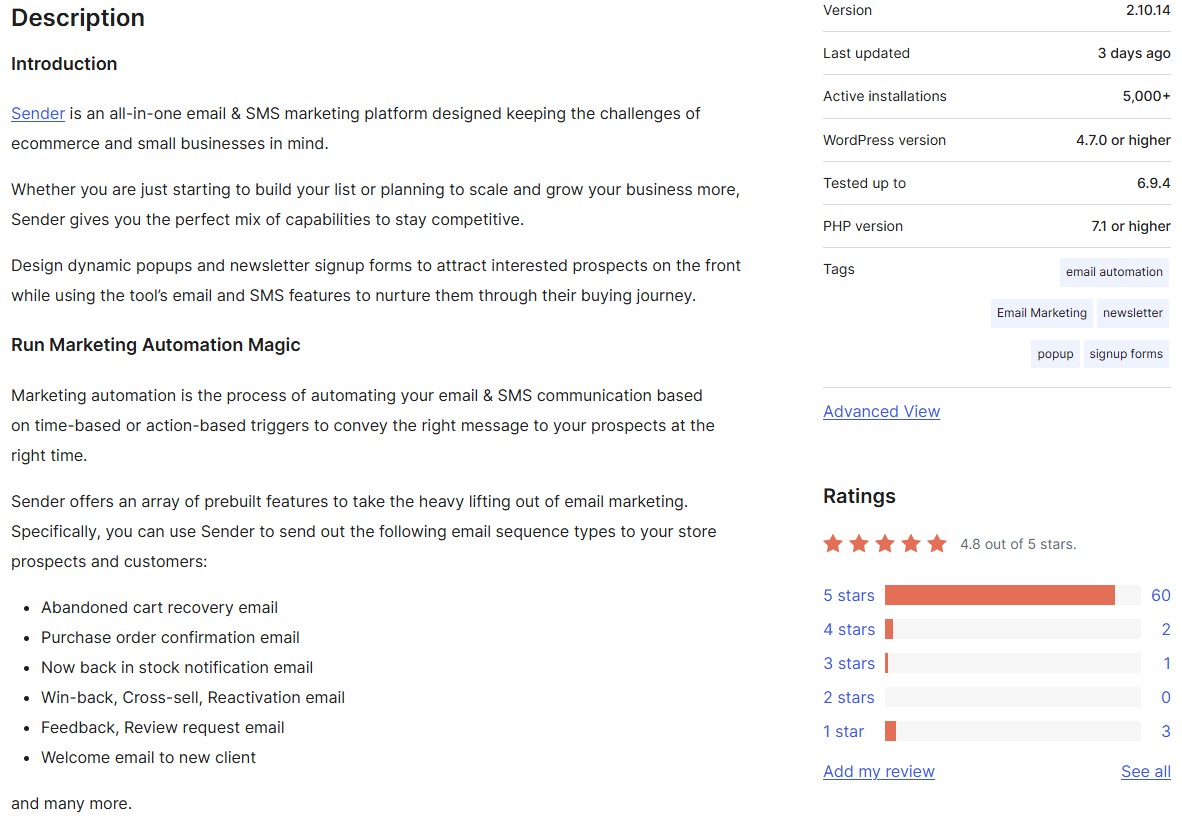Screen dimensions: 1182x826
Task: Click "See all" reviews
Action: point(1145,771)
